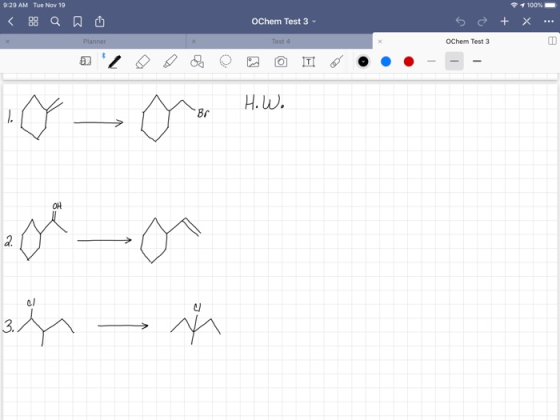Tap the Wi-Fi status icon

[x=514, y=5]
